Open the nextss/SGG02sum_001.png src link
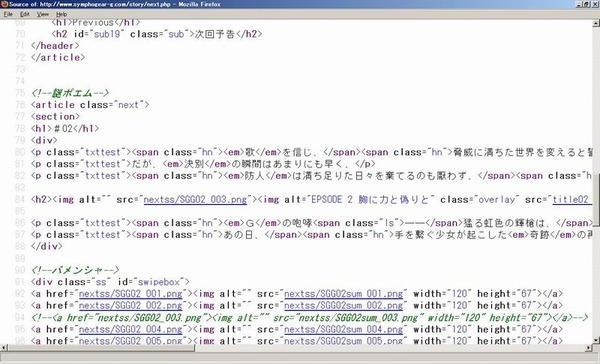The image size is (600, 364). 344,294
